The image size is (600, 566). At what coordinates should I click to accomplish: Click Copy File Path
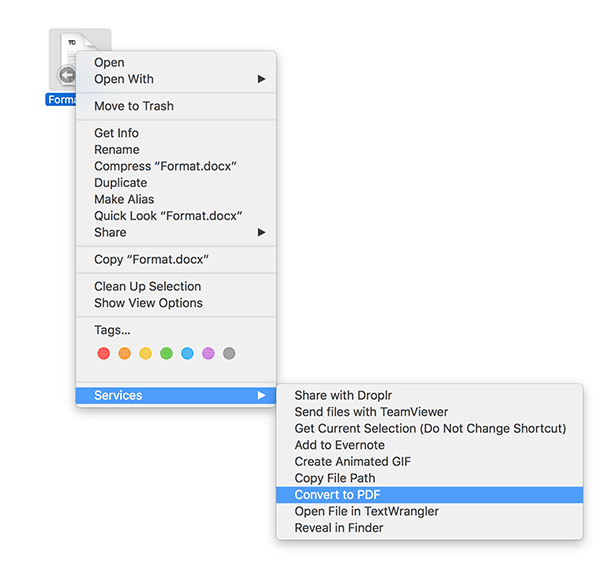point(430,478)
